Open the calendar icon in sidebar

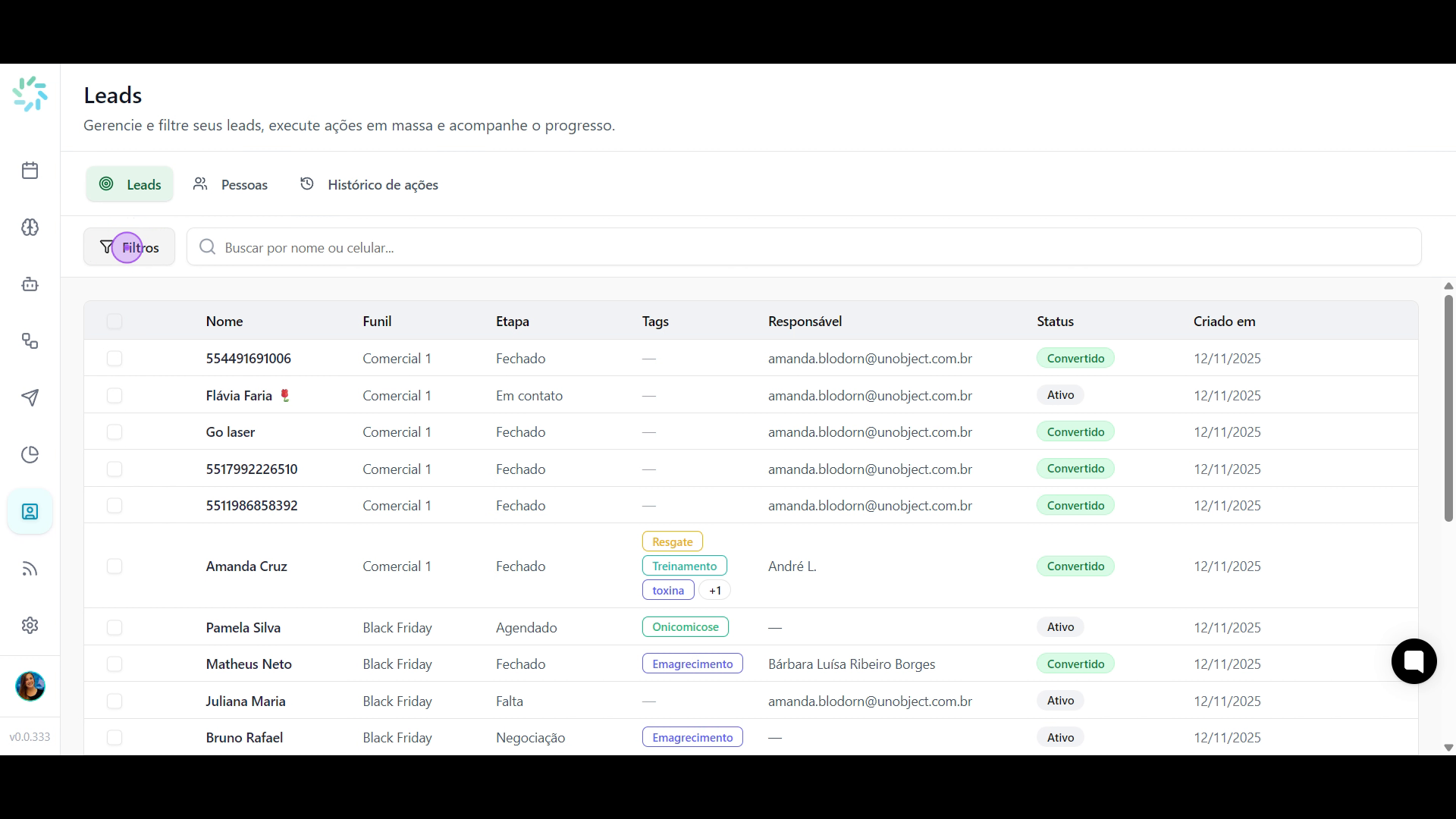(30, 171)
